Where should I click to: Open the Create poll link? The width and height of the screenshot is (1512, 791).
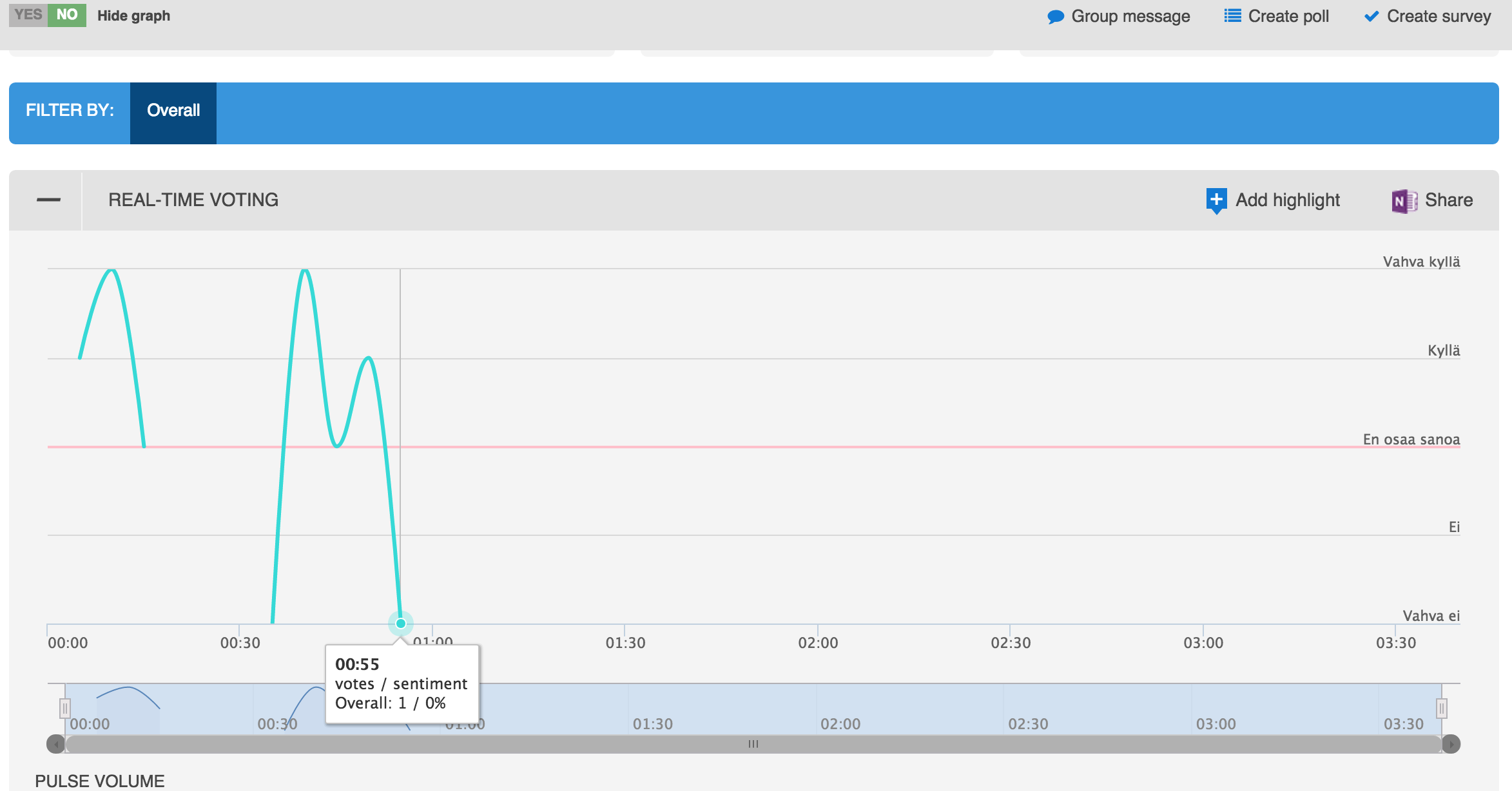(1288, 16)
